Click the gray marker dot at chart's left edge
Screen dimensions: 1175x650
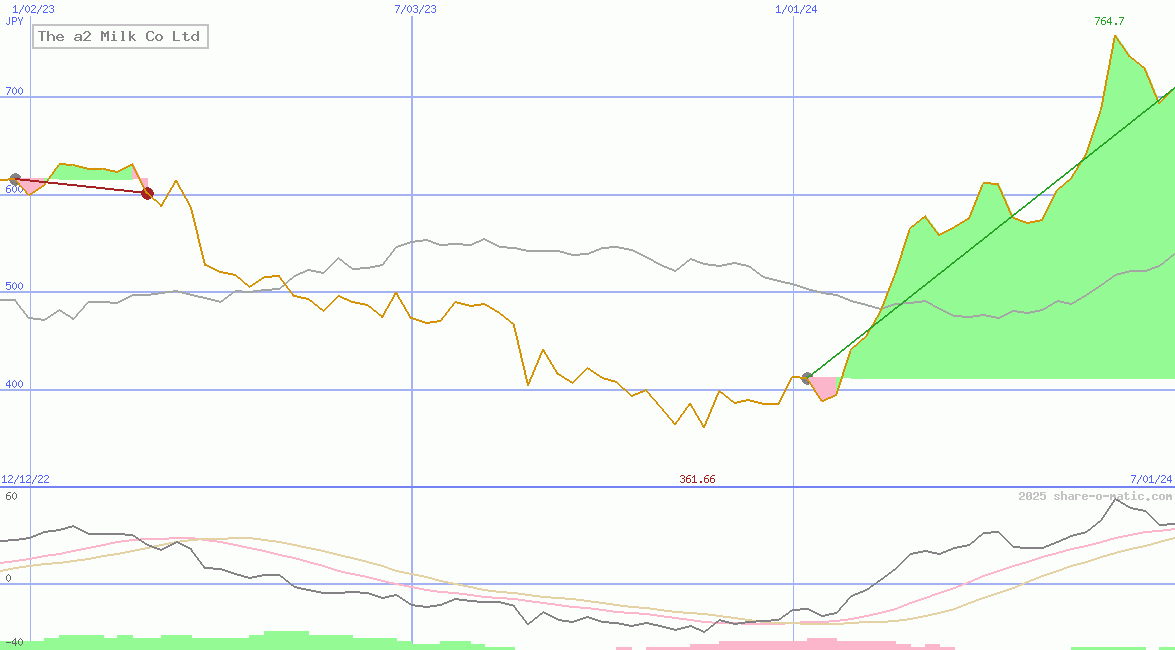point(14,179)
